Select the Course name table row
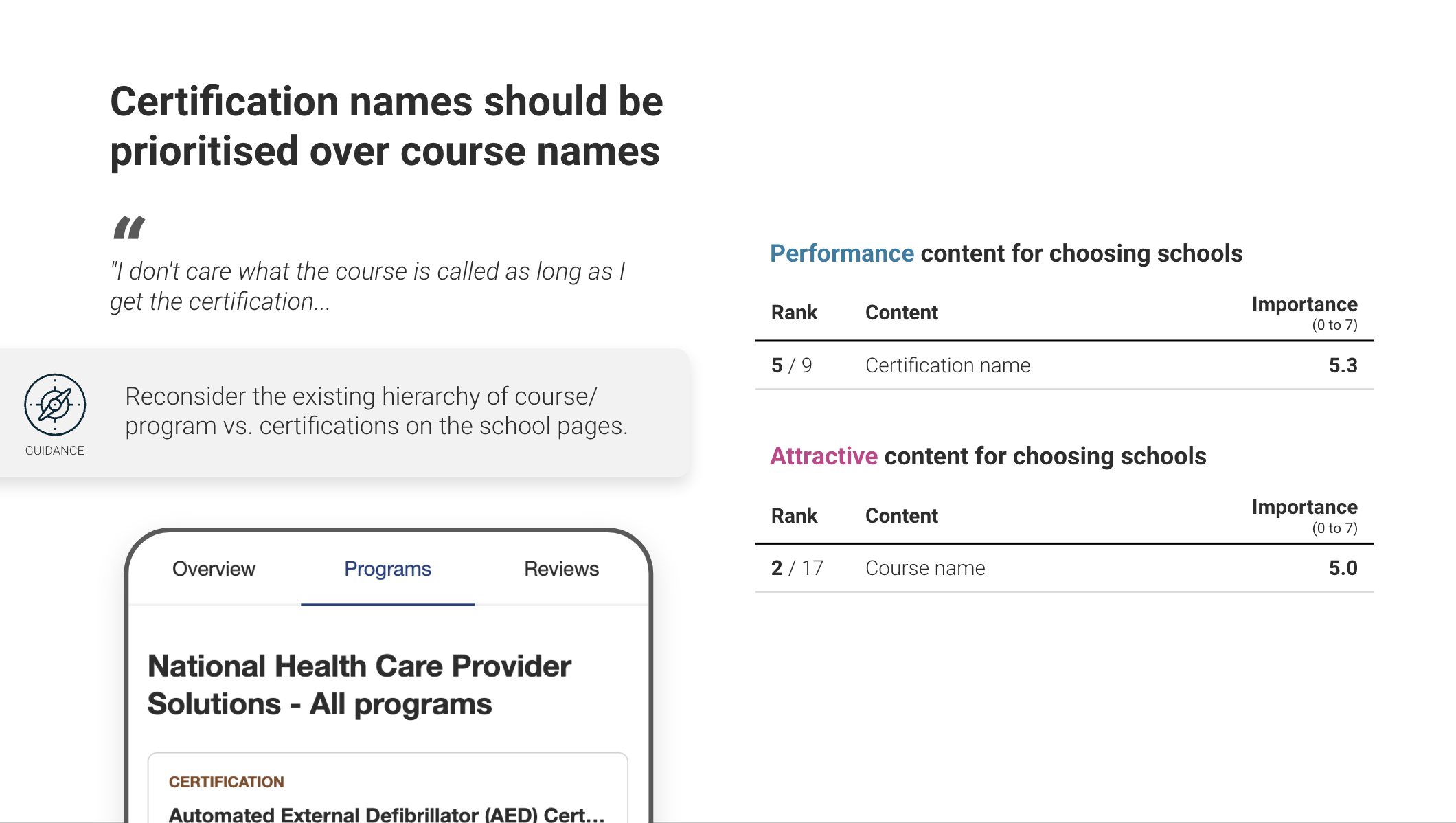The height and width of the screenshot is (823, 1456). click(1064, 568)
